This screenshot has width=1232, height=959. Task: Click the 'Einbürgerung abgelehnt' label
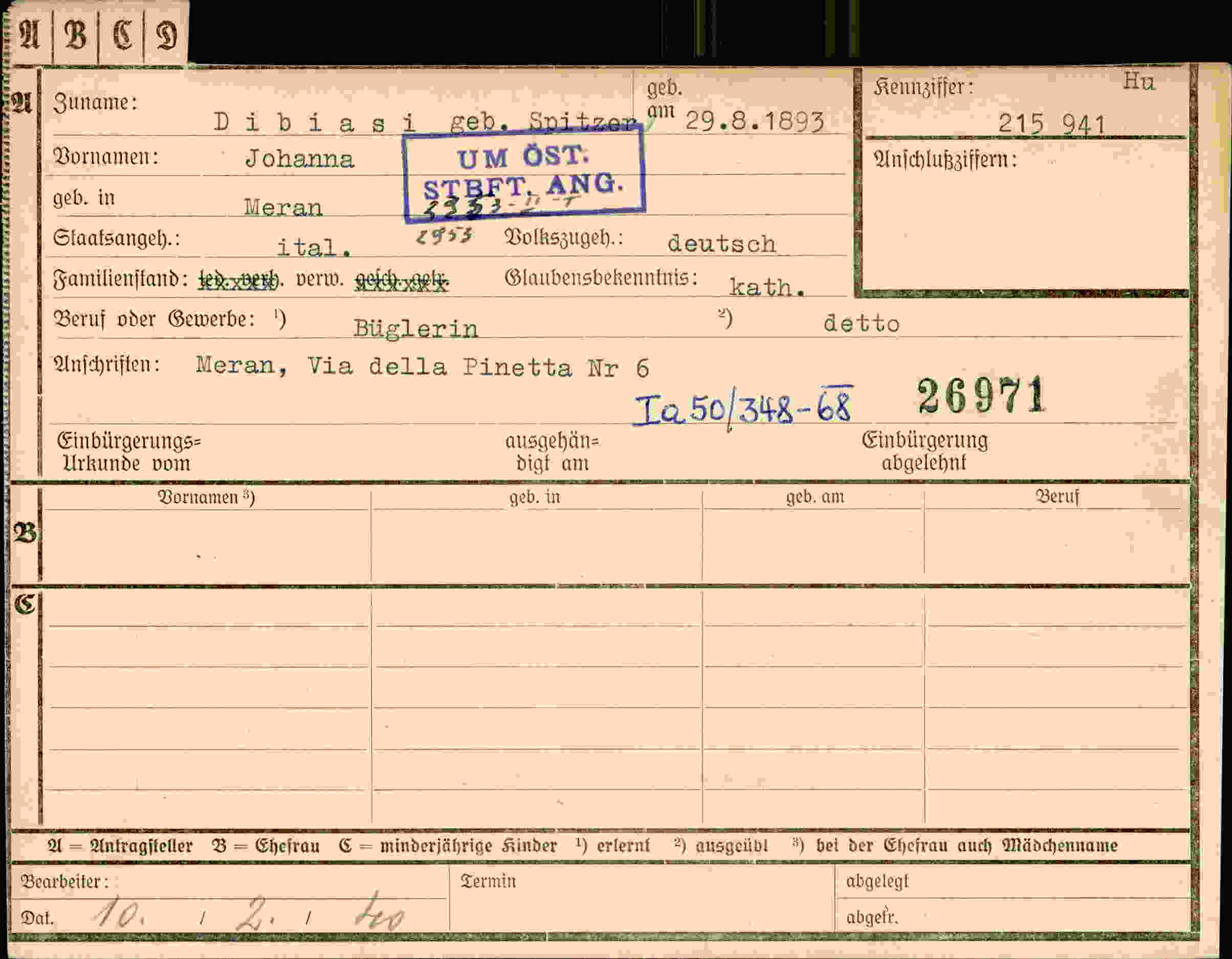pyautogui.click(x=925, y=451)
